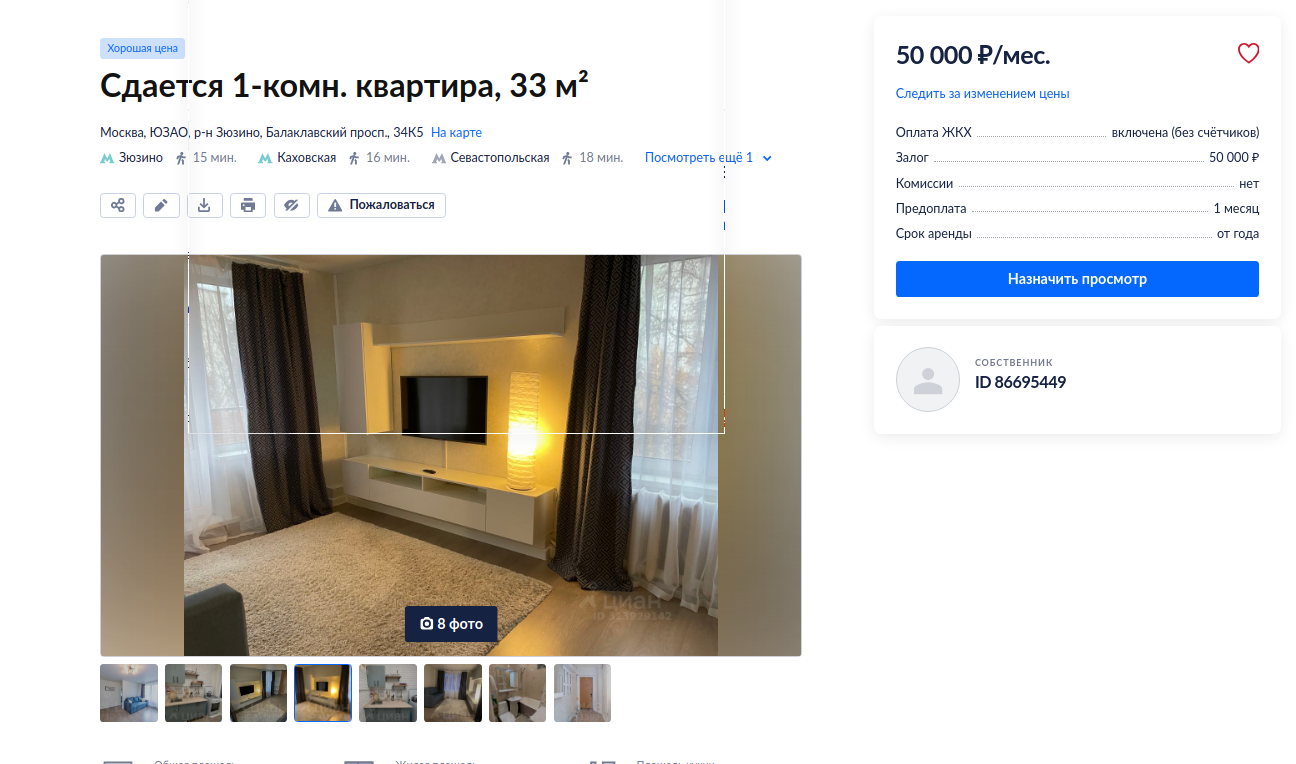Select the bathroom photo thumbnail
This screenshot has width=1296, height=764.
[x=517, y=693]
